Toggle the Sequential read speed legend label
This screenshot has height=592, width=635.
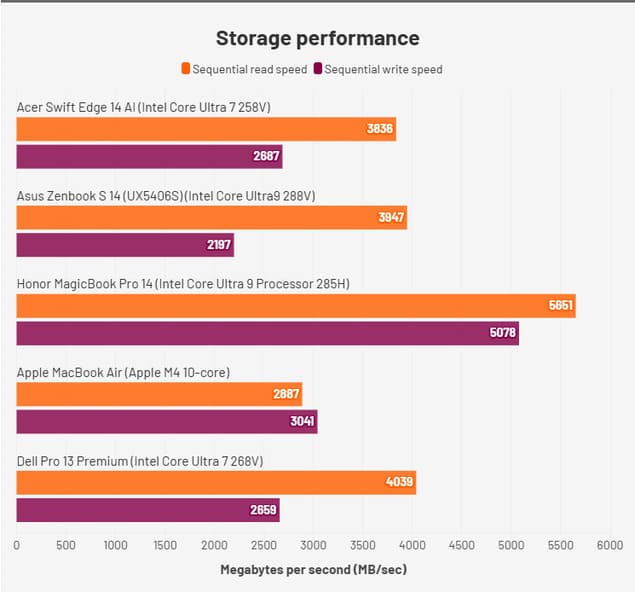point(249,70)
